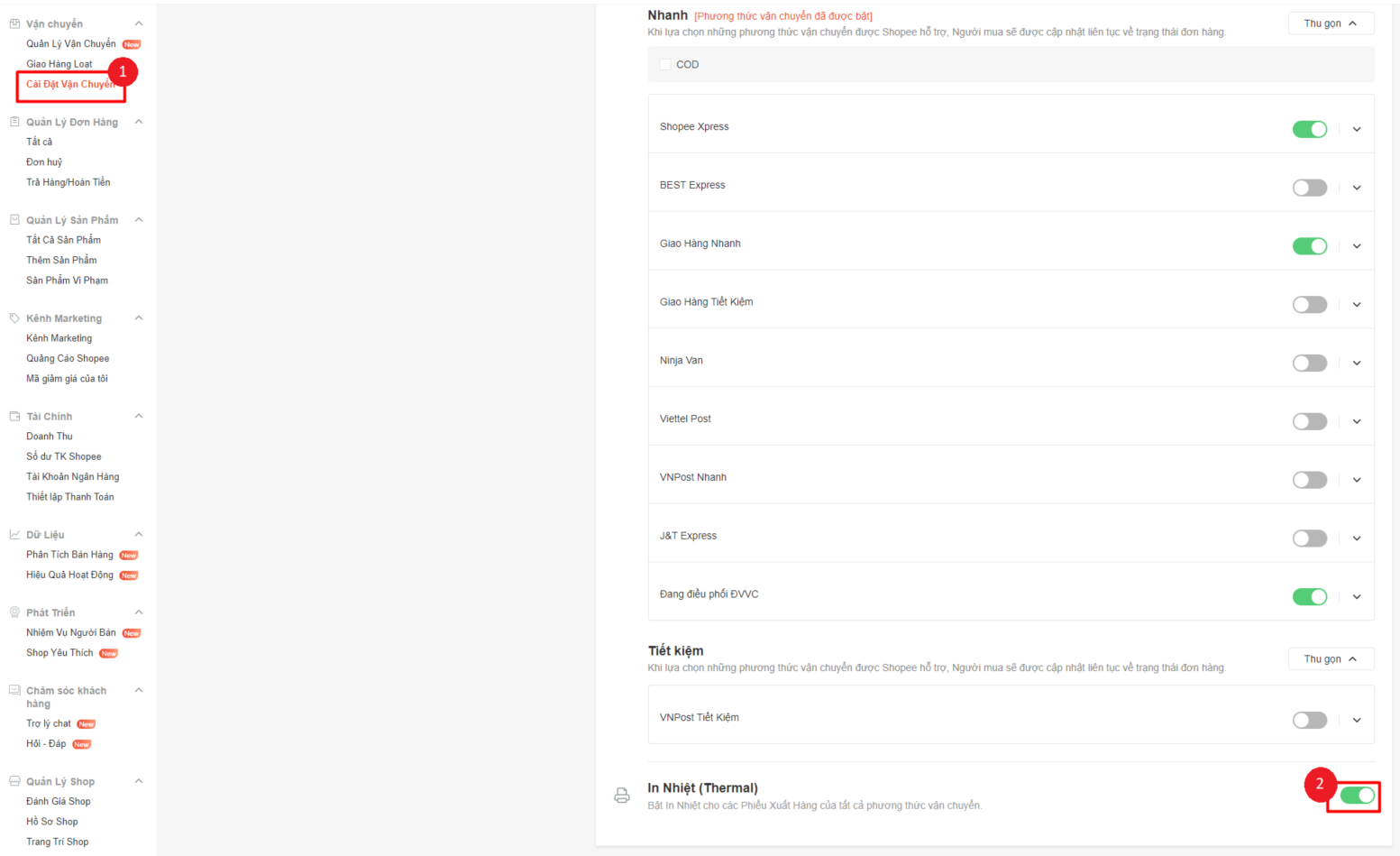Disable the Shopee Xpress toggle
The height and width of the screenshot is (856, 1400).
coord(1309,129)
